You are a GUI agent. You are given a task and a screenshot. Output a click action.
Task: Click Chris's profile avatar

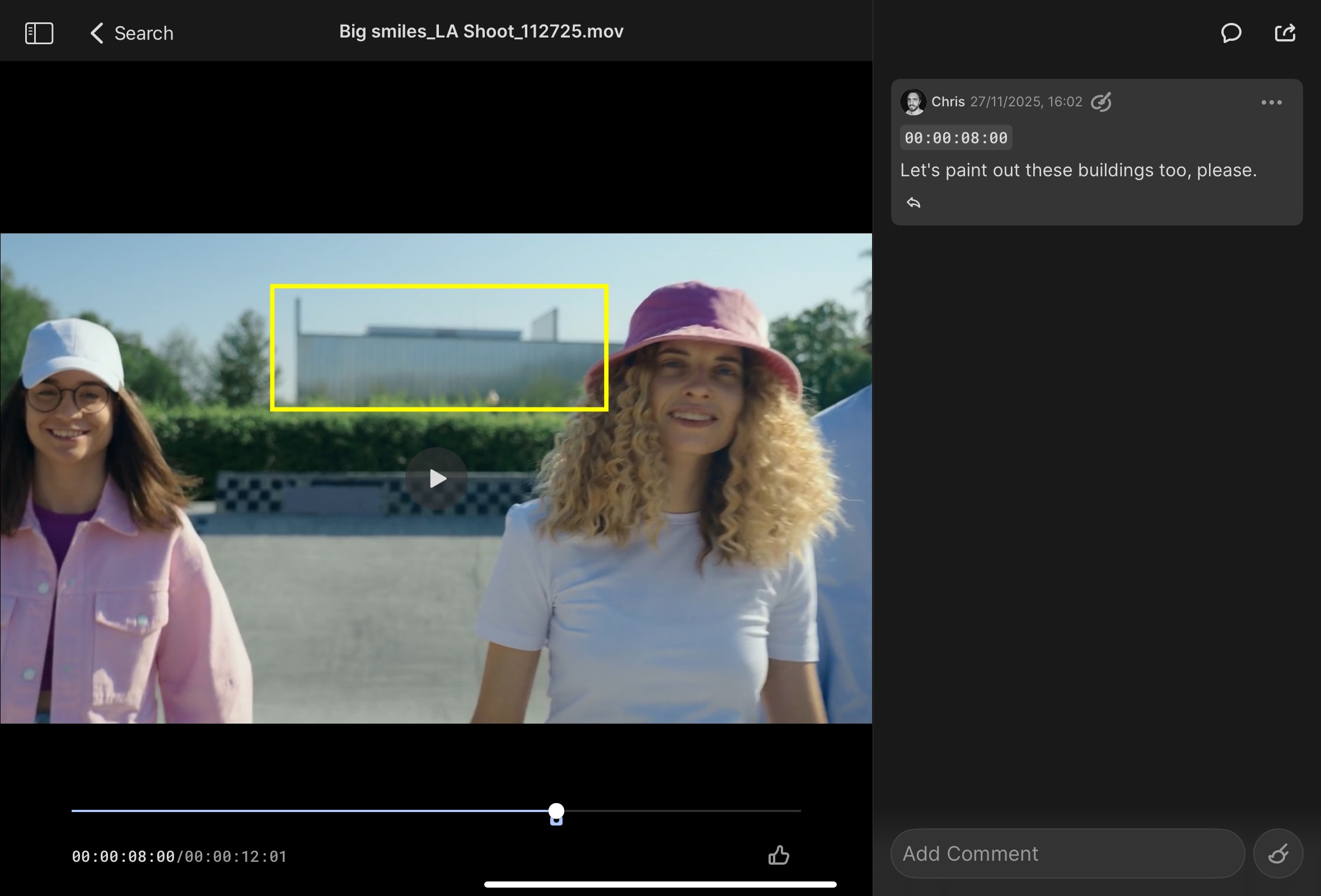pyautogui.click(x=913, y=102)
